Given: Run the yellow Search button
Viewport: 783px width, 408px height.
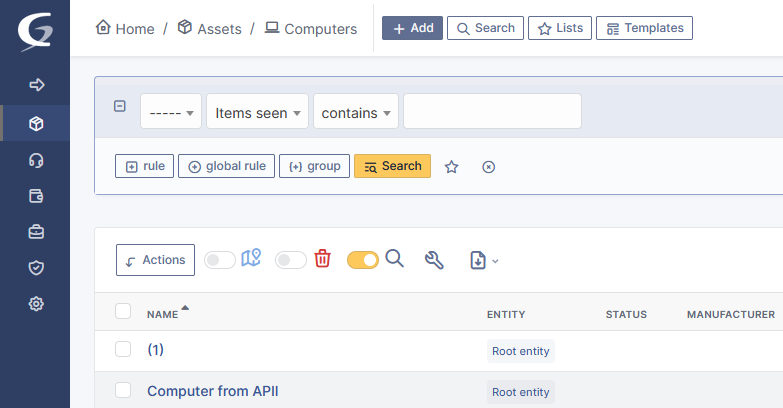Looking at the screenshot, I should pos(392,166).
